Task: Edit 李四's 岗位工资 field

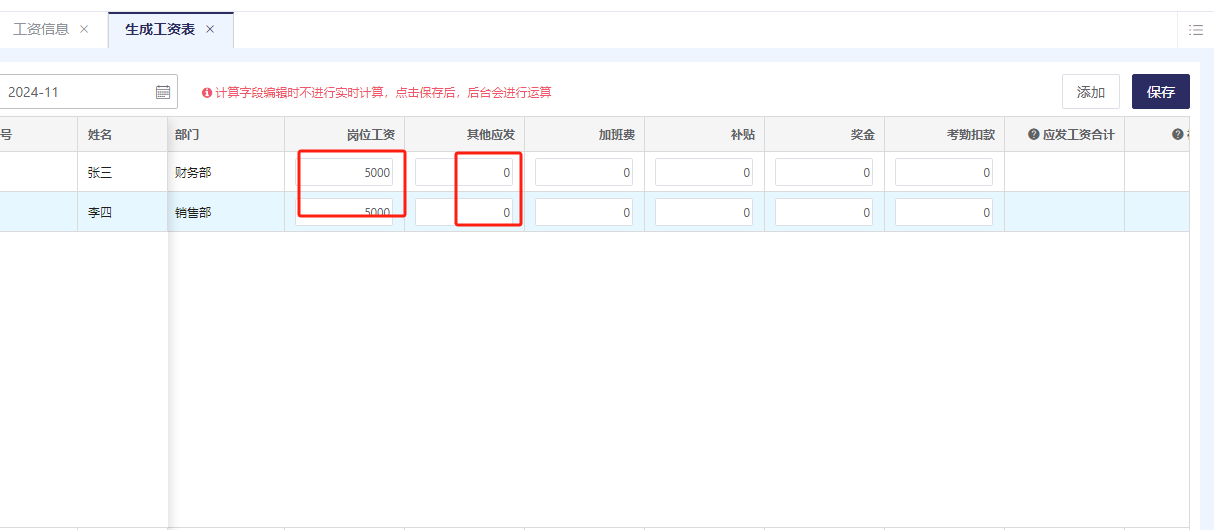Action: (344, 212)
